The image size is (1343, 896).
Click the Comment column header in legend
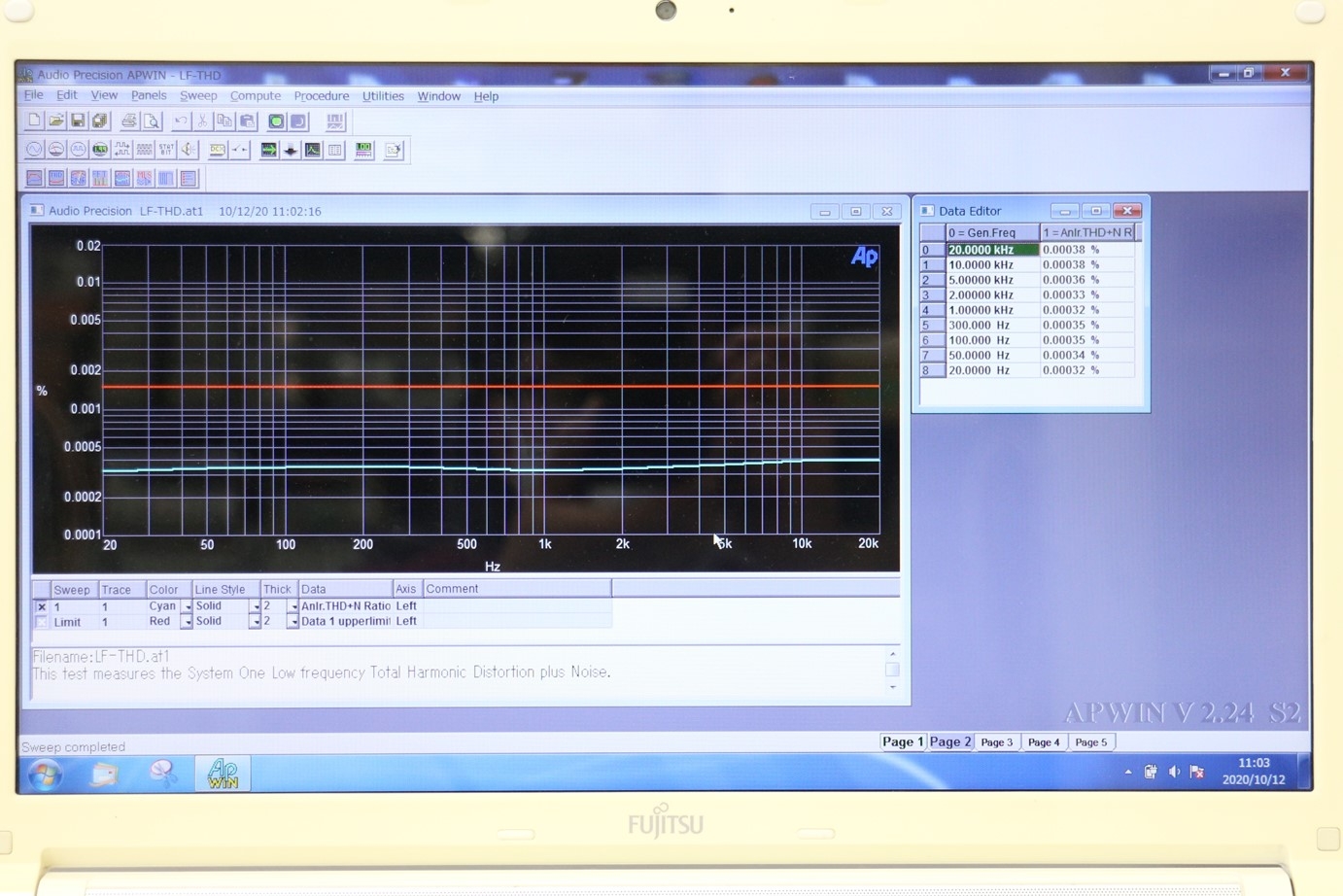[x=517, y=589]
